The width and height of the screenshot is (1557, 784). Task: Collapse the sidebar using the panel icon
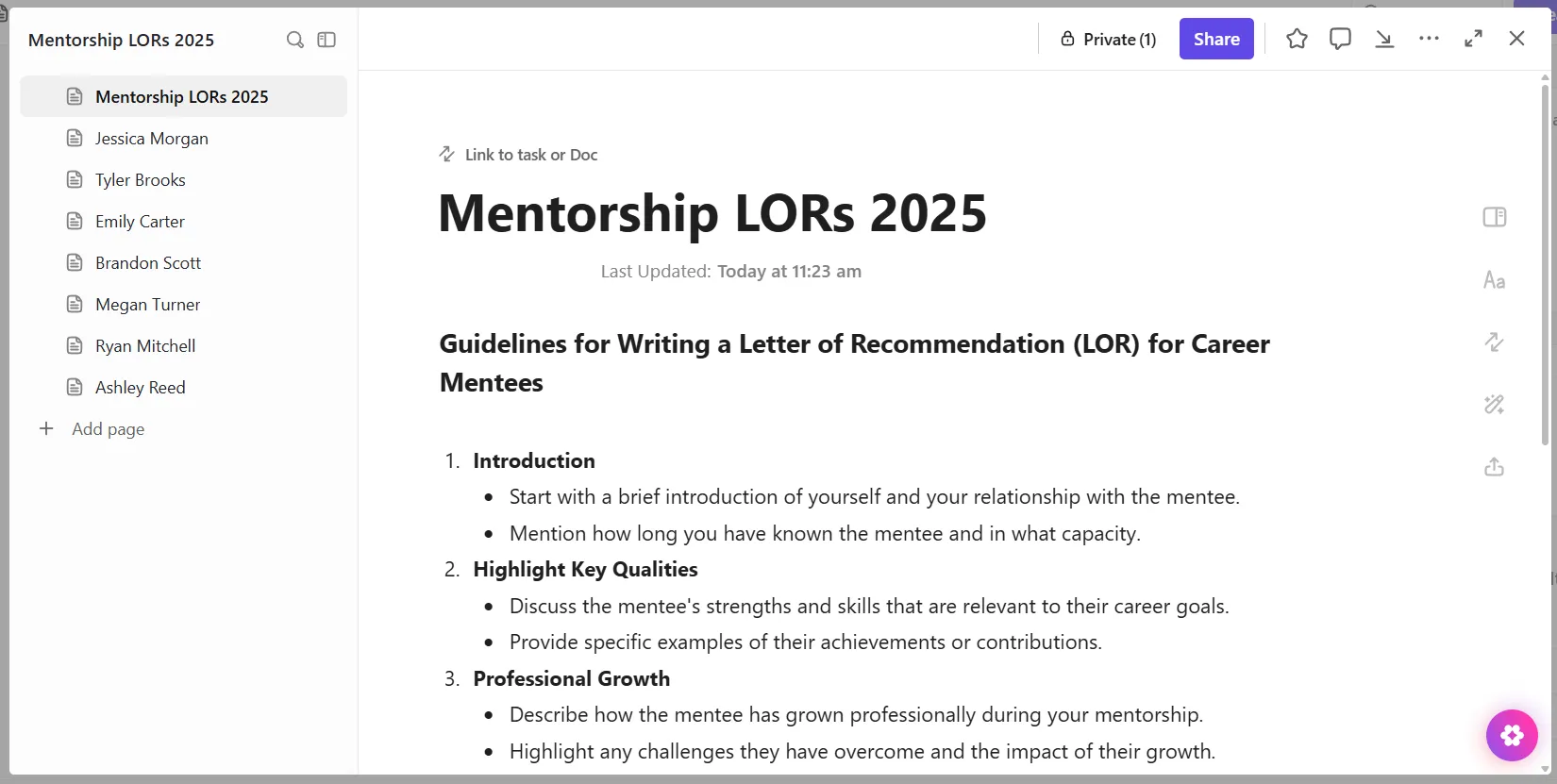click(x=326, y=40)
